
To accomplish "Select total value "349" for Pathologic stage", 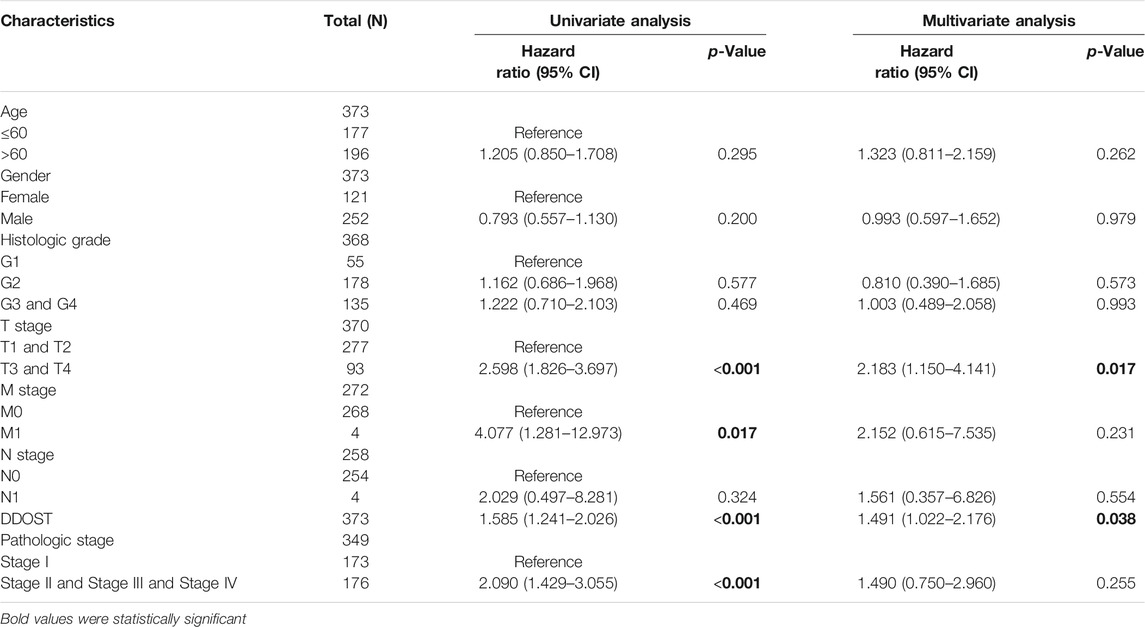I will (x=356, y=541).
